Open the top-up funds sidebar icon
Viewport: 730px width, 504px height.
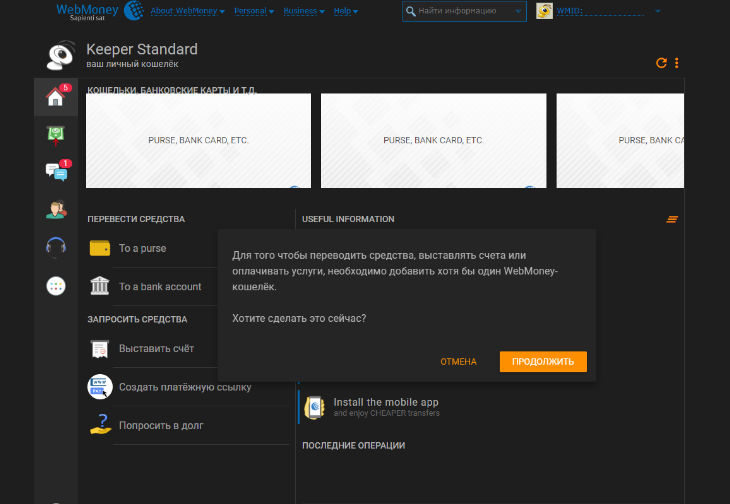point(55,135)
